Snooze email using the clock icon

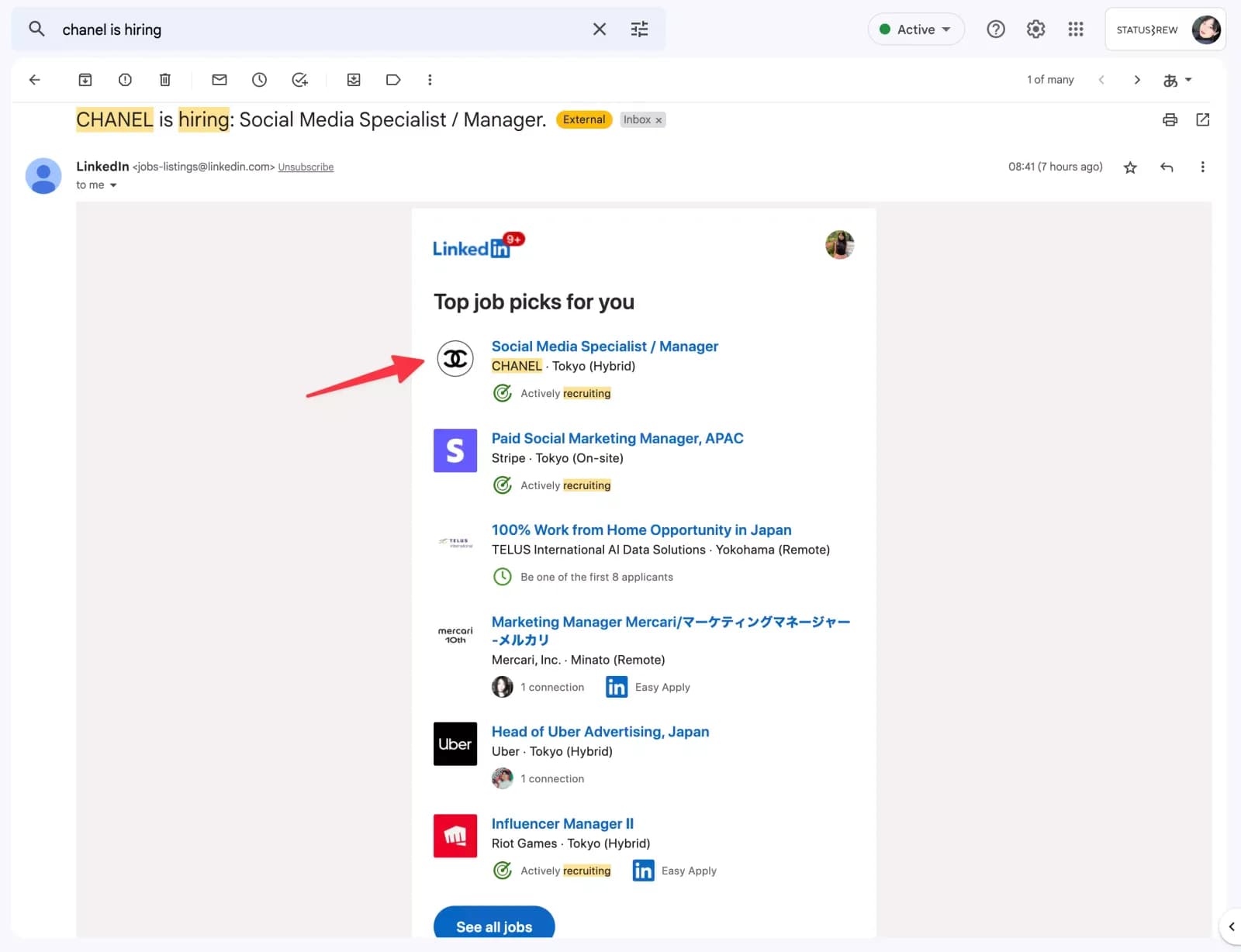point(260,80)
